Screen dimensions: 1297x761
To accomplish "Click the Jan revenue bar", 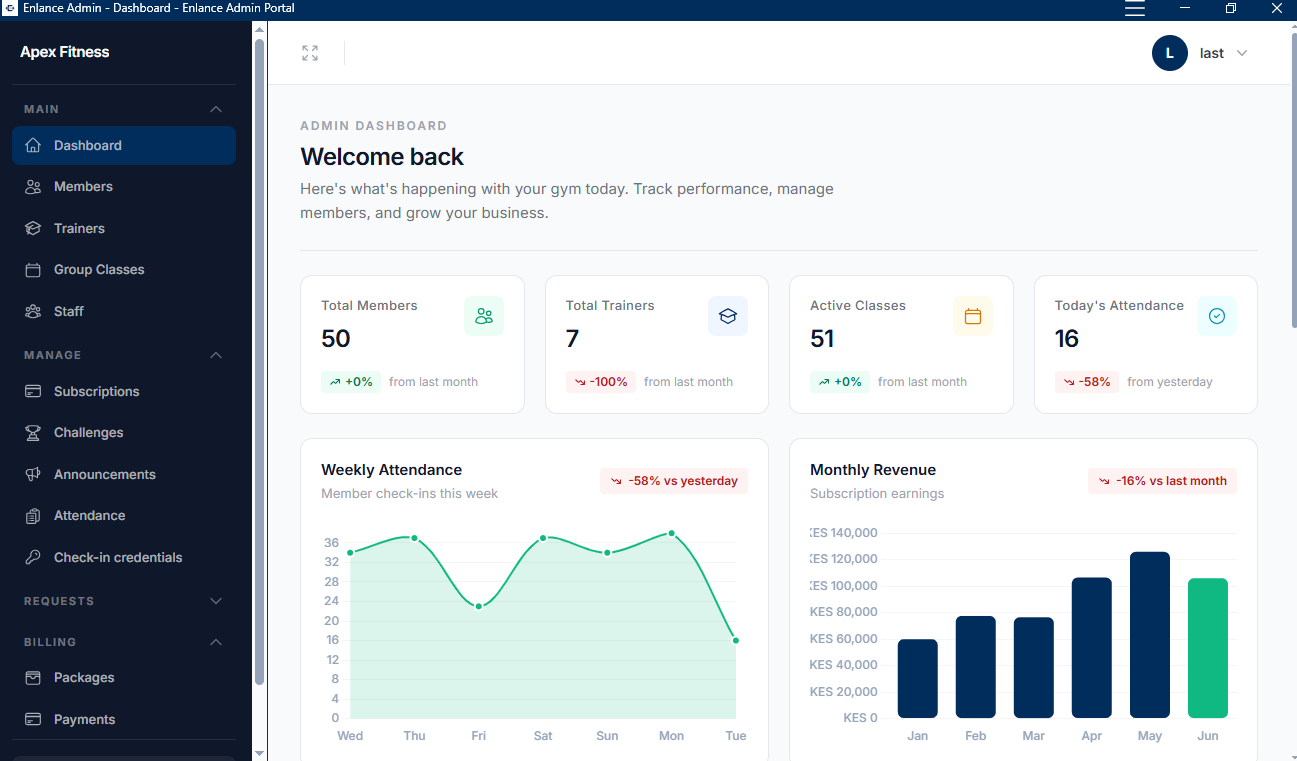I will tap(918, 679).
